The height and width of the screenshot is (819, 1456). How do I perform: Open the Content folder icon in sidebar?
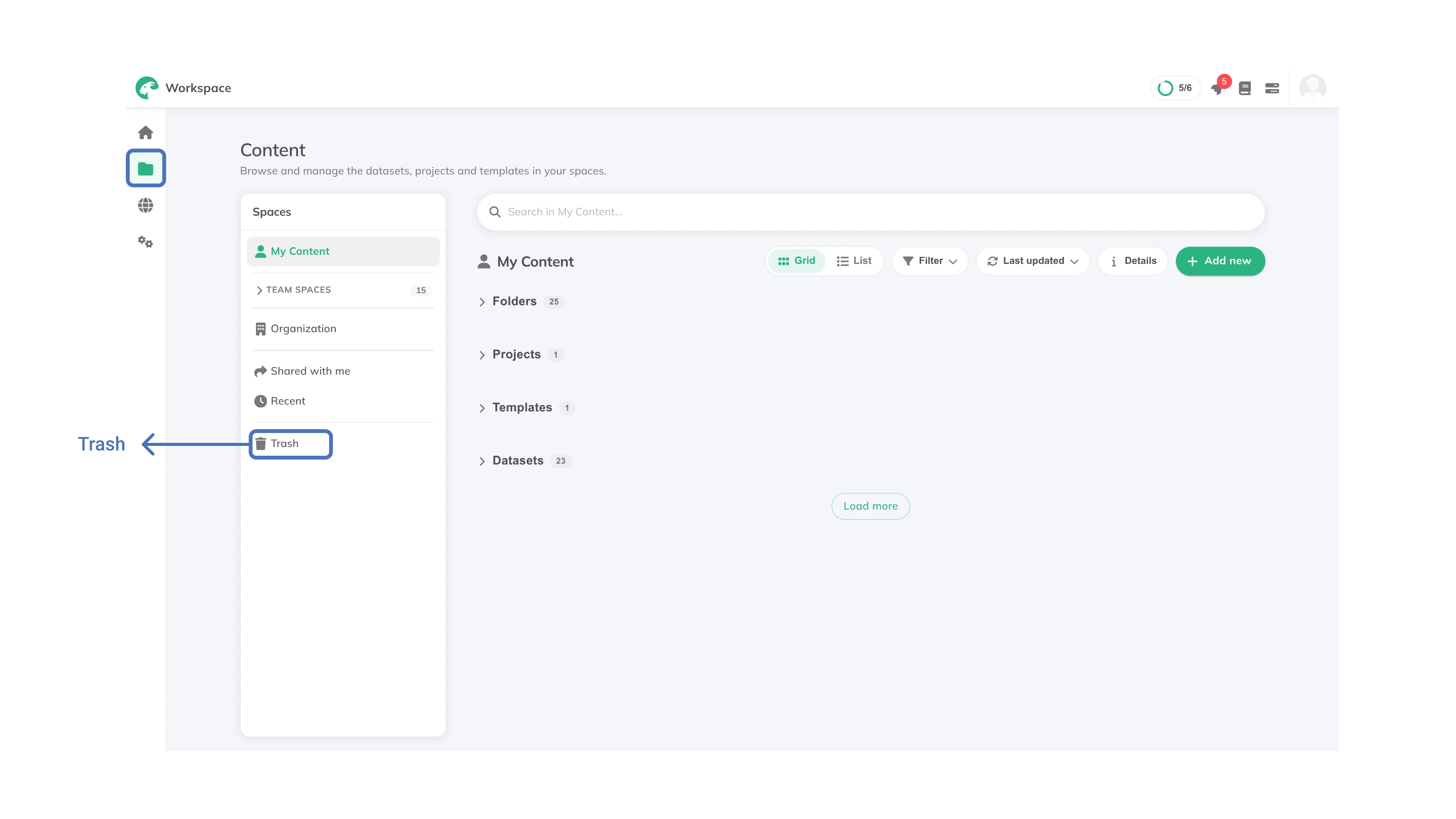(145, 168)
